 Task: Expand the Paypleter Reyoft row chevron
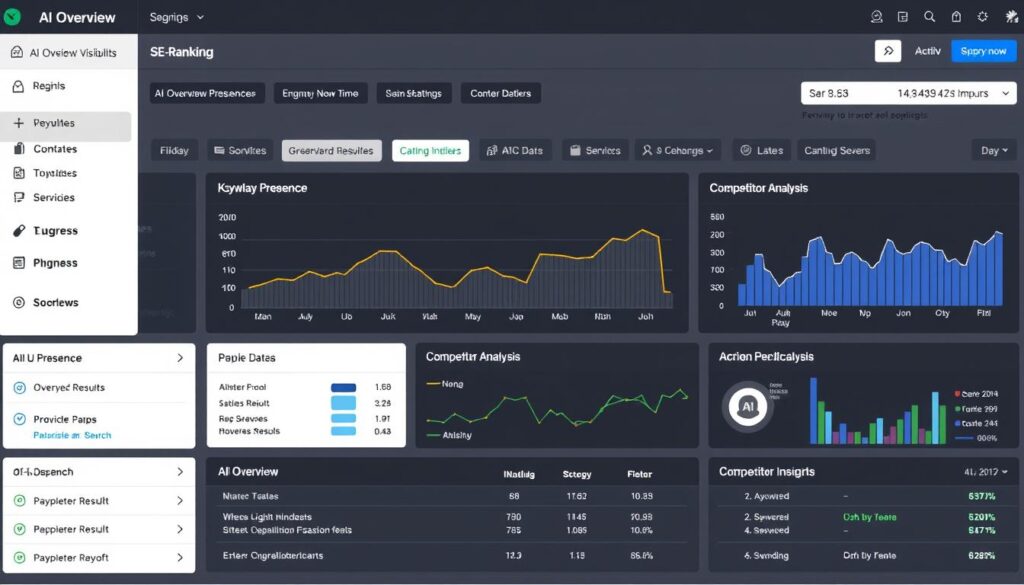180,558
